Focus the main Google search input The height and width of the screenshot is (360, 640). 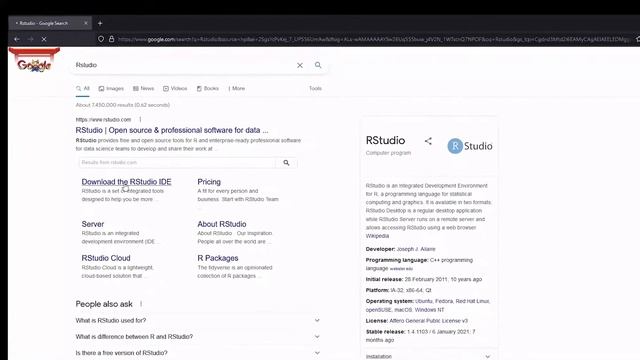[x=184, y=65]
